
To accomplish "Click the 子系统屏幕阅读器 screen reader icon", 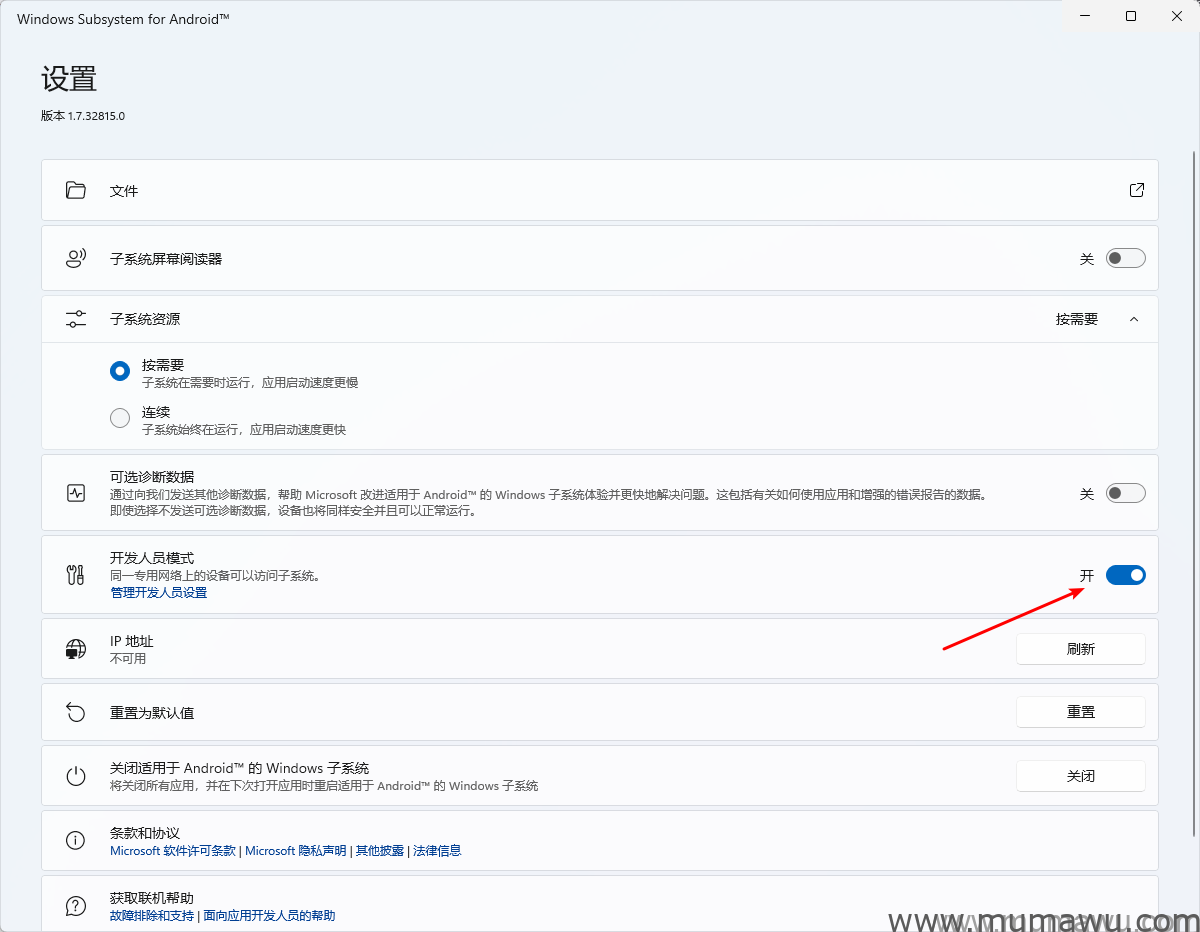I will click(75, 257).
